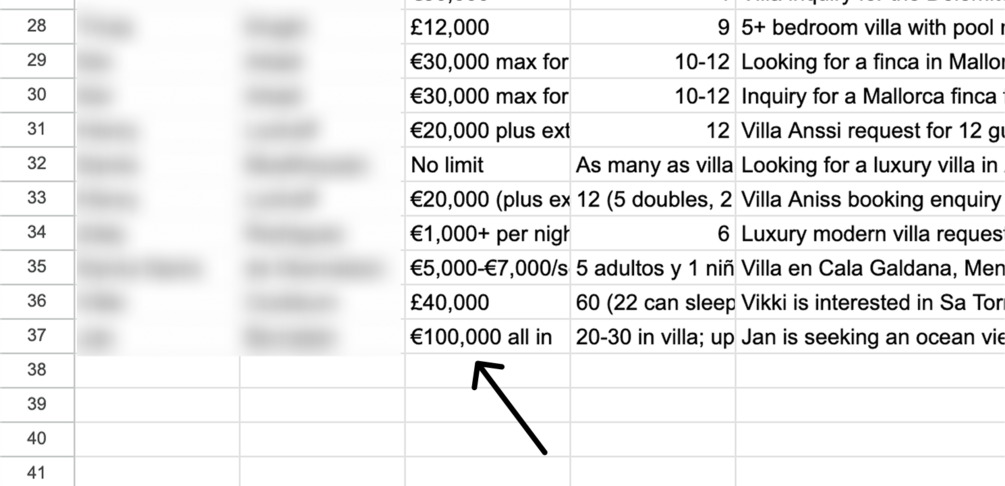Select the 'No limit' budget cell
The width and height of the screenshot is (1005, 486).
click(487, 165)
